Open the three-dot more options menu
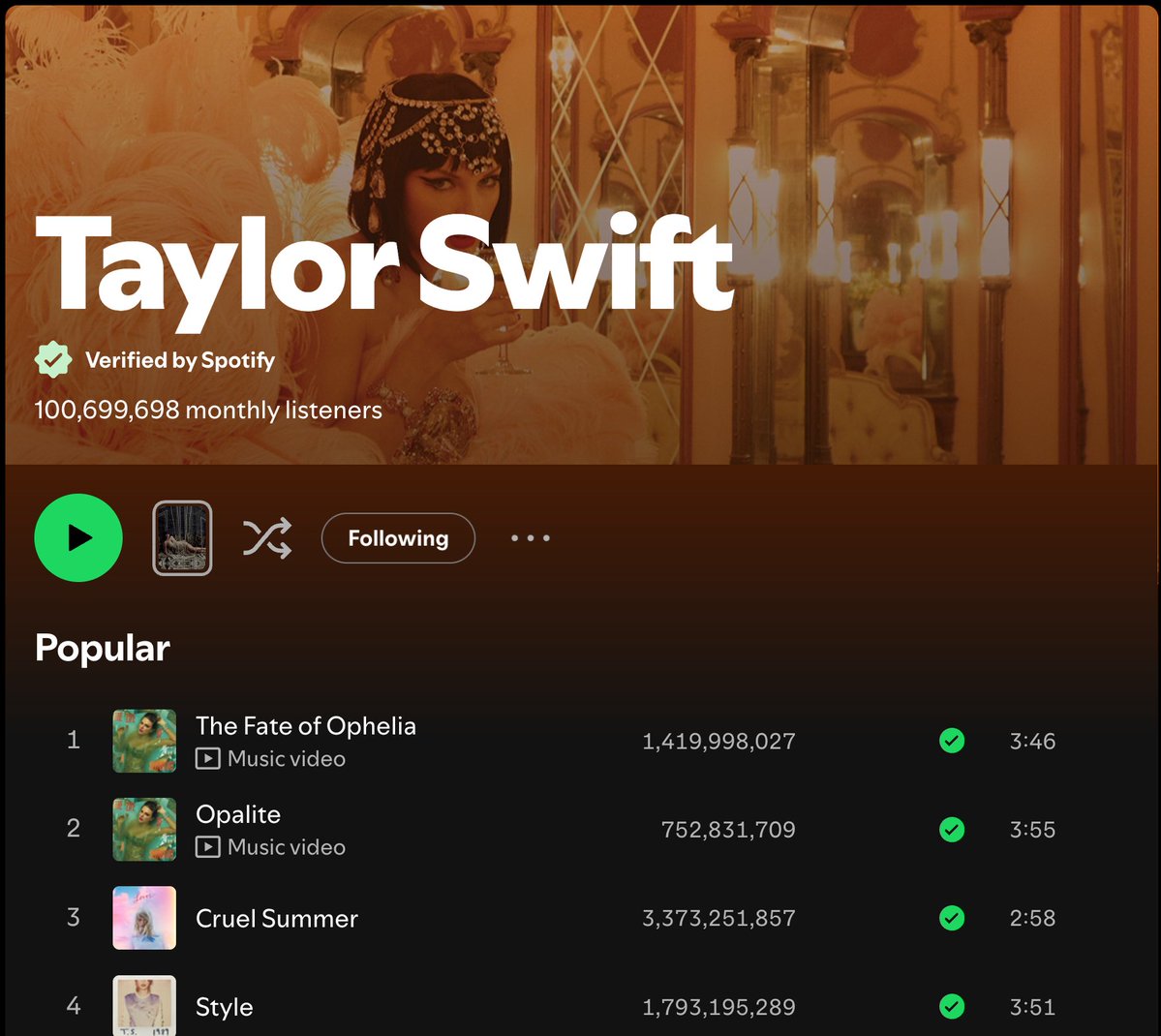The height and width of the screenshot is (1036, 1161). 531,538
